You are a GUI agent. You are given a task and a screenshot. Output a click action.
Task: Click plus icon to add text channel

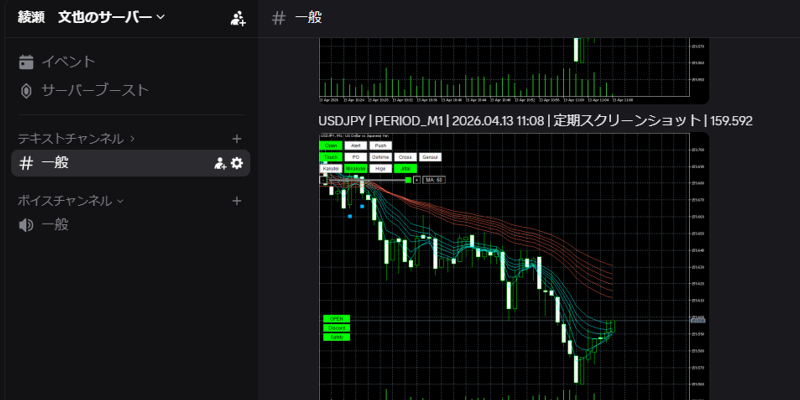click(x=237, y=139)
